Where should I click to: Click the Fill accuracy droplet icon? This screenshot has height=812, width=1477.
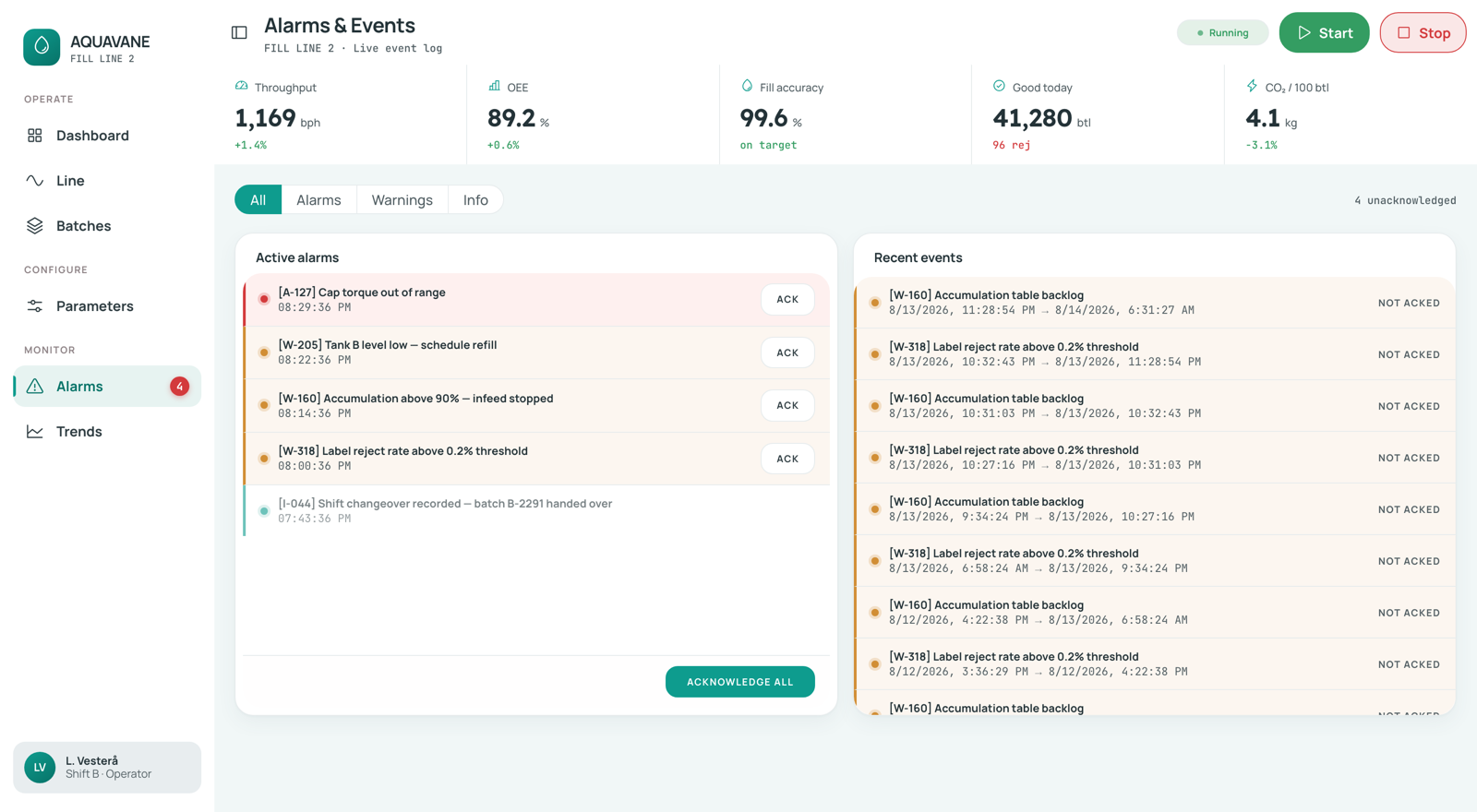(x=747, y=86)
